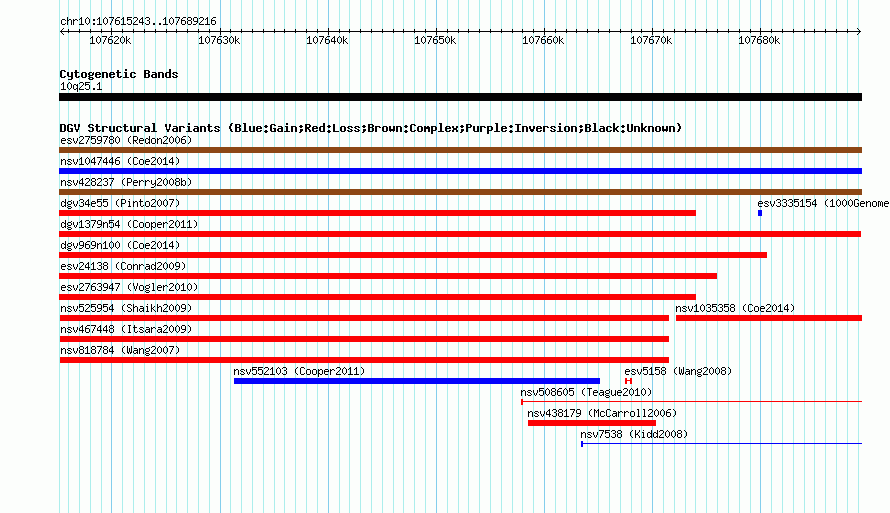
Task: Click the 107630k ruler tick
Action: [219, 40]
